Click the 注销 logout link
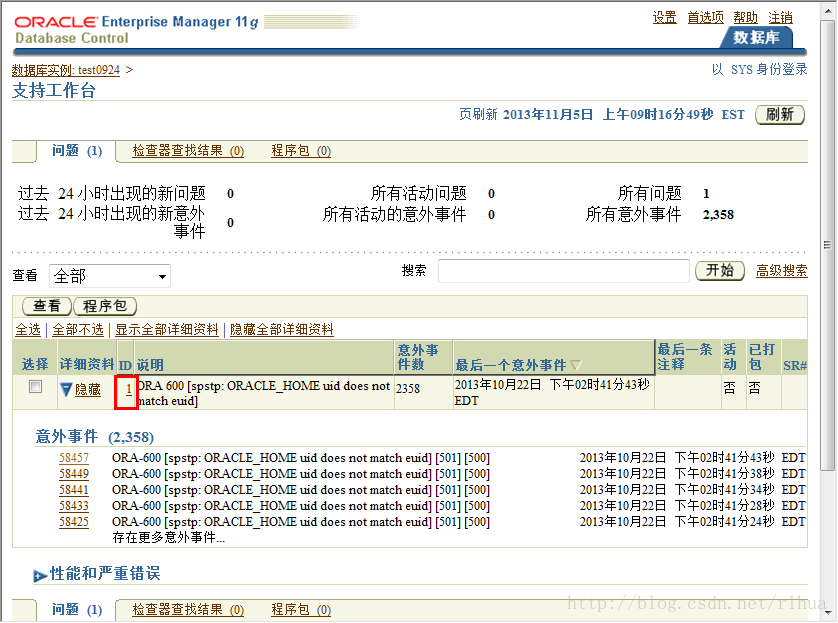 tap(780, 18)
